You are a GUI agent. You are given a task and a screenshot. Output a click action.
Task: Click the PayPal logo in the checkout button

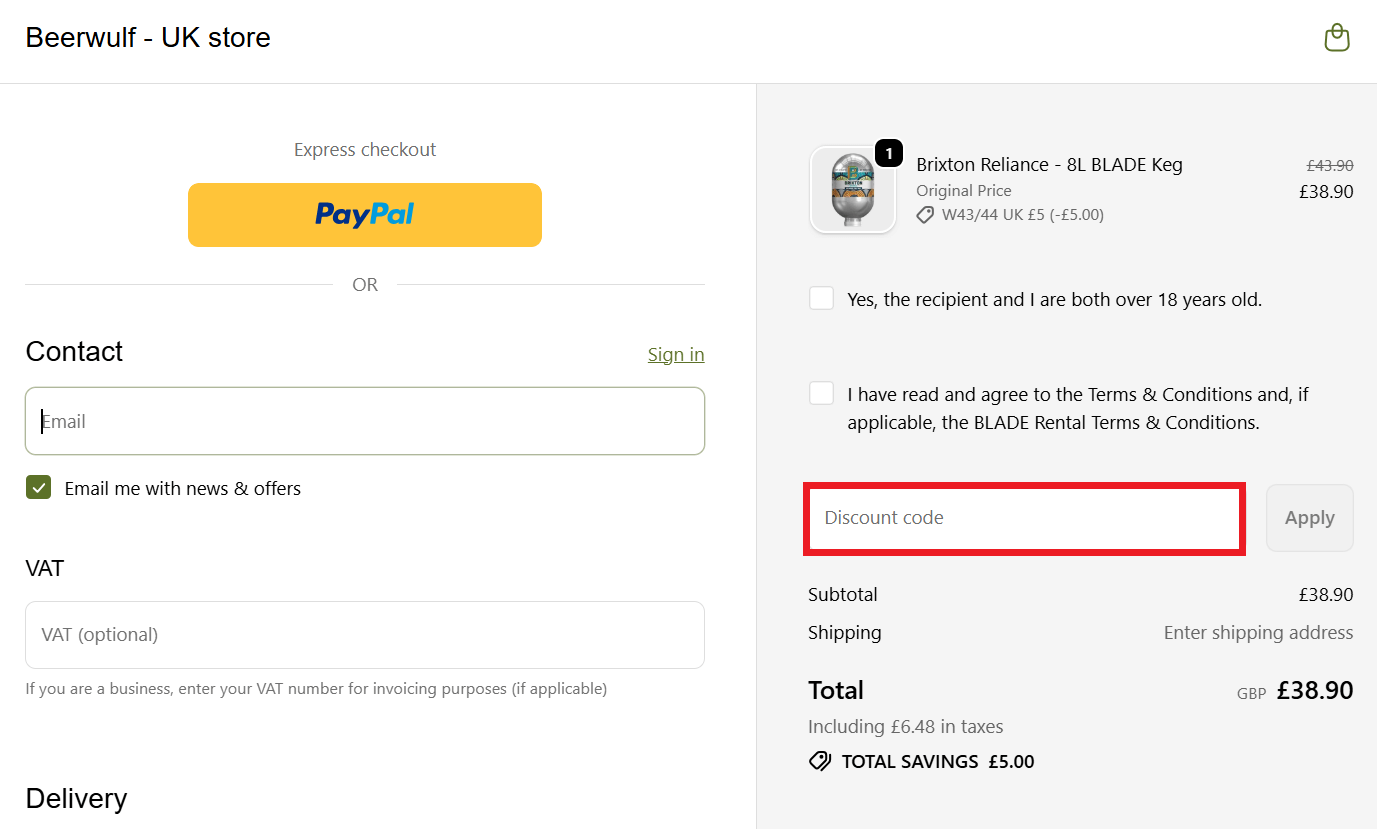click(x=364, y=214)
